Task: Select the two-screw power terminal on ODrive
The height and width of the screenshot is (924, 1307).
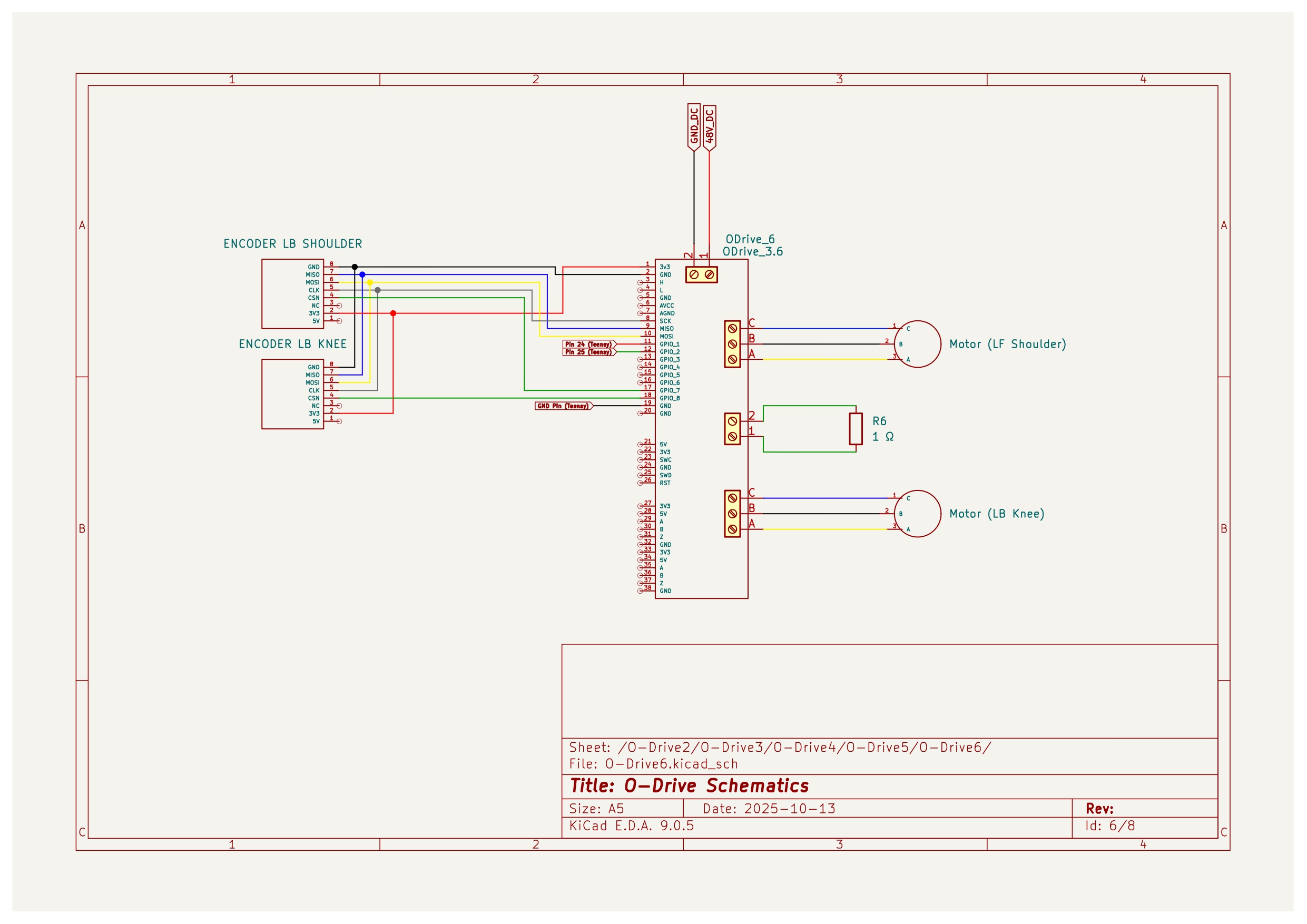Action: point(701,274)
